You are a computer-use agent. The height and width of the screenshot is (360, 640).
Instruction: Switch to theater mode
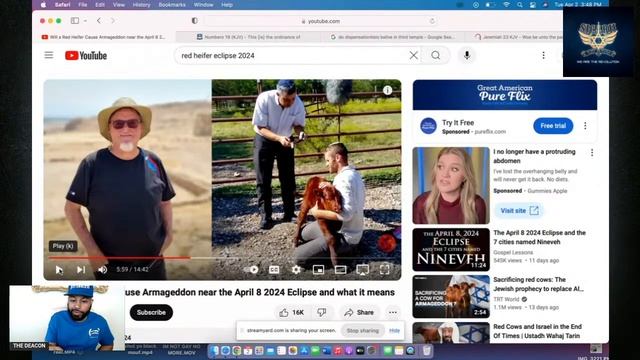[340, 269]
